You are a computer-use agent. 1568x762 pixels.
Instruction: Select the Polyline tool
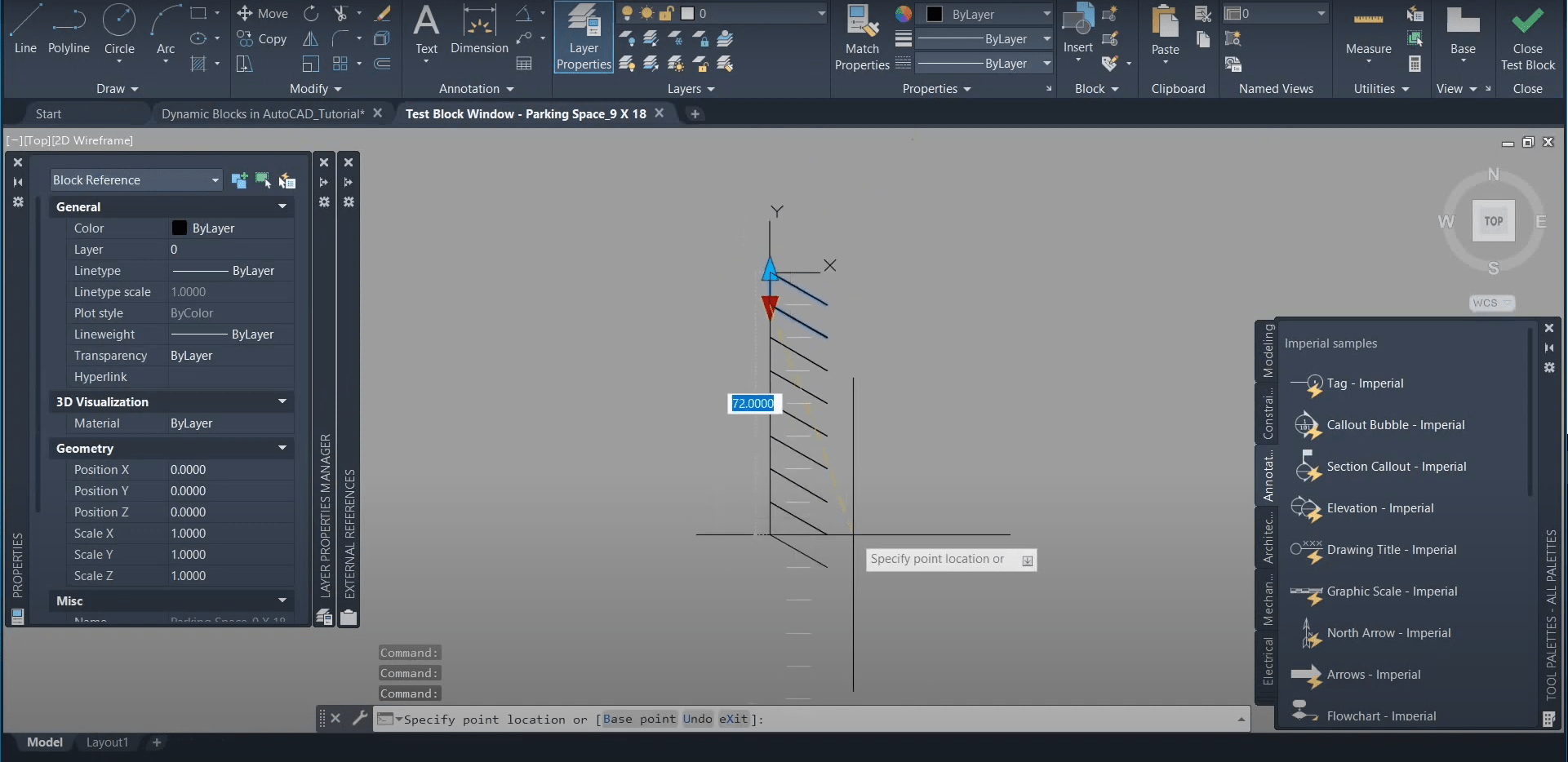[69, 30]
